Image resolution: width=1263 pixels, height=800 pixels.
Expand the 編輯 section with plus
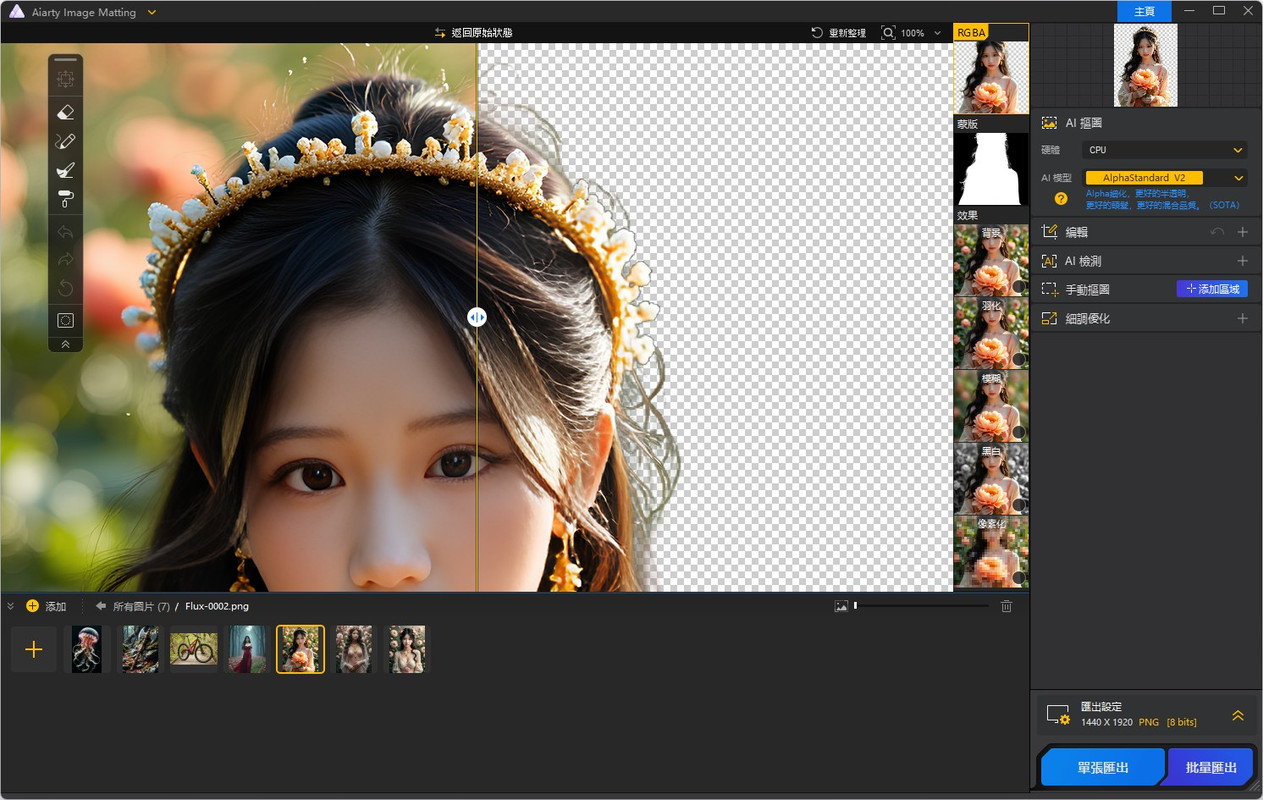click(x=1243, y=232)
